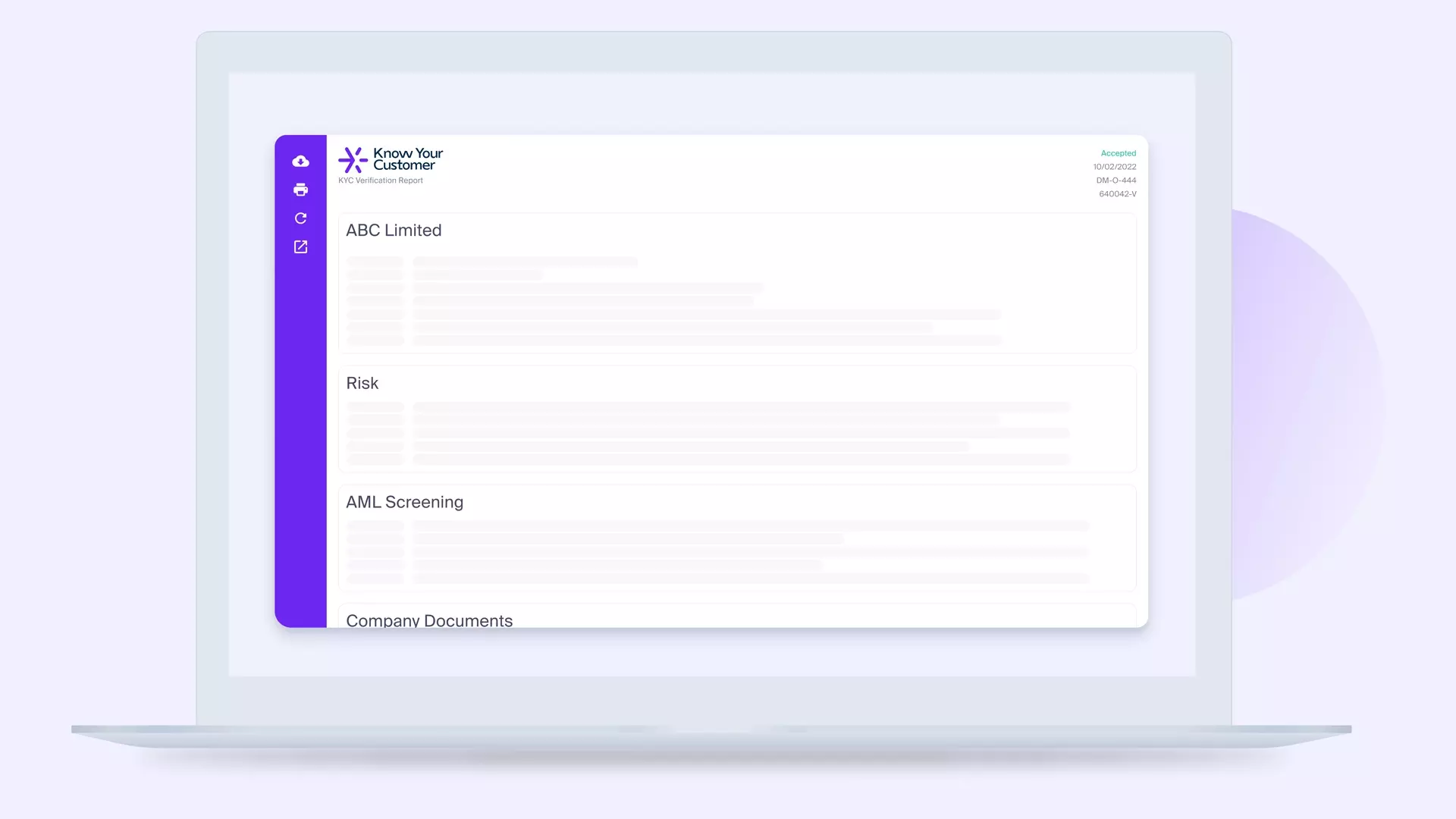Select the ABC Limited section heading
Image resolution: width=1456 pixels, height=819 pixels.
click(394, 230)
